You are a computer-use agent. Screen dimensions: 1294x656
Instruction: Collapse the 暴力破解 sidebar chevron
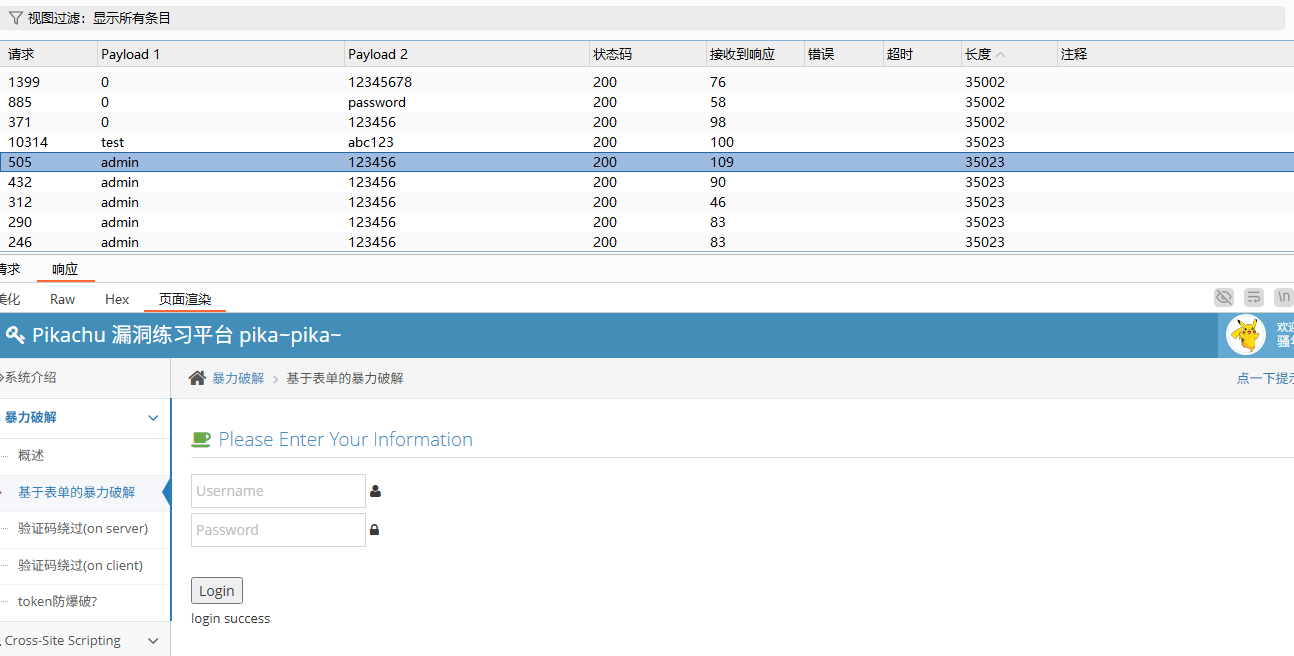153,418
